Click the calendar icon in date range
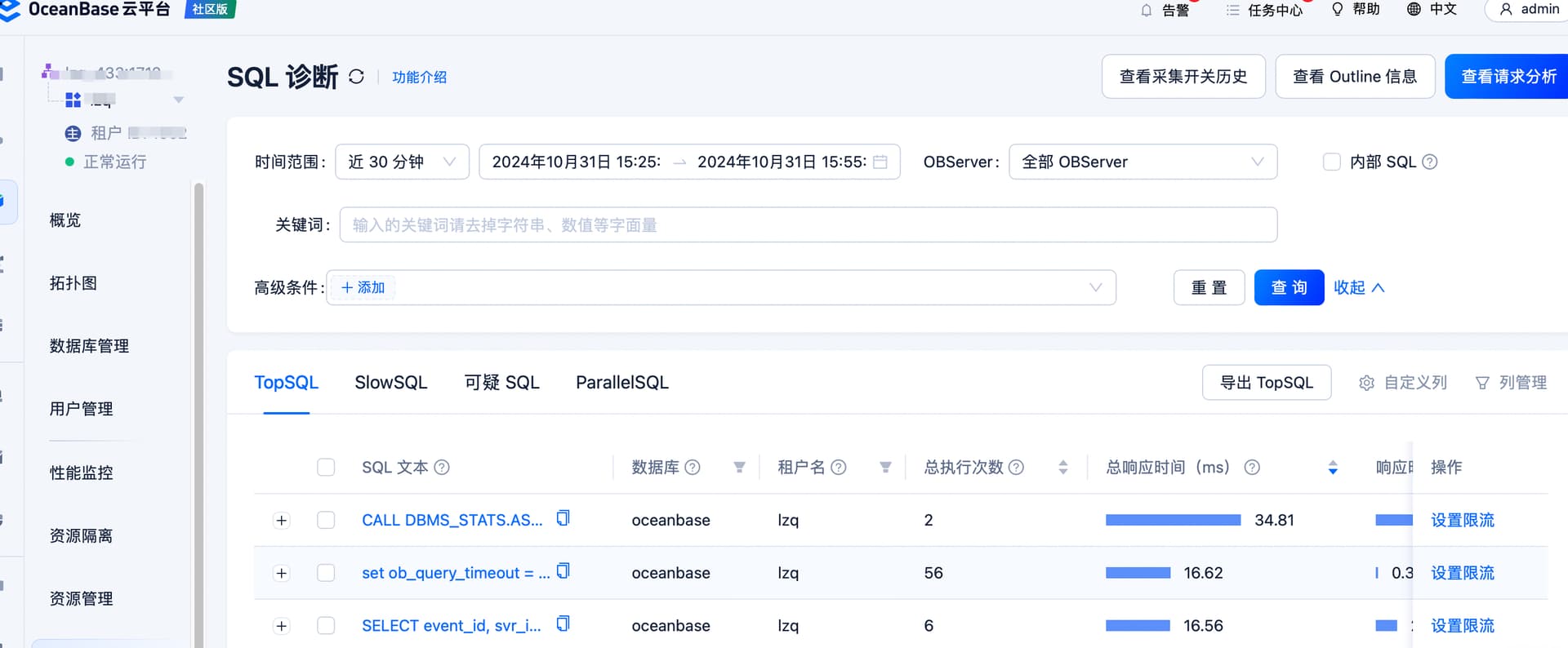 880,162
